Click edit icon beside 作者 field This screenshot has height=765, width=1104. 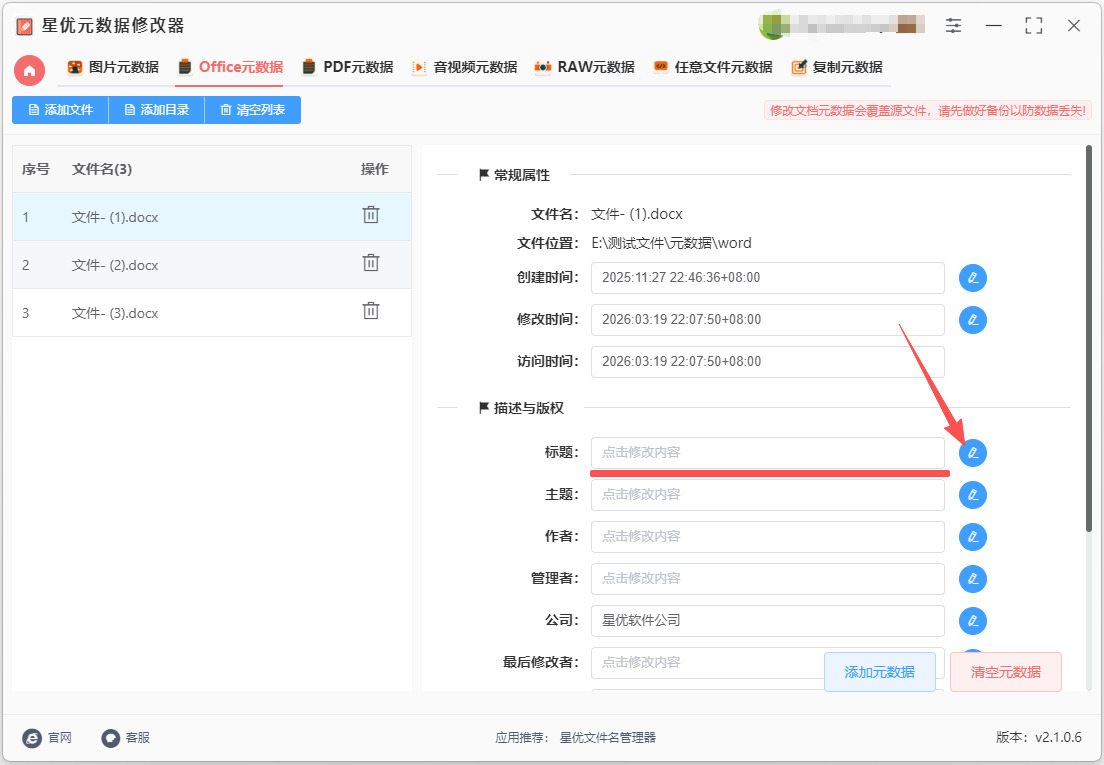(972, 537)
